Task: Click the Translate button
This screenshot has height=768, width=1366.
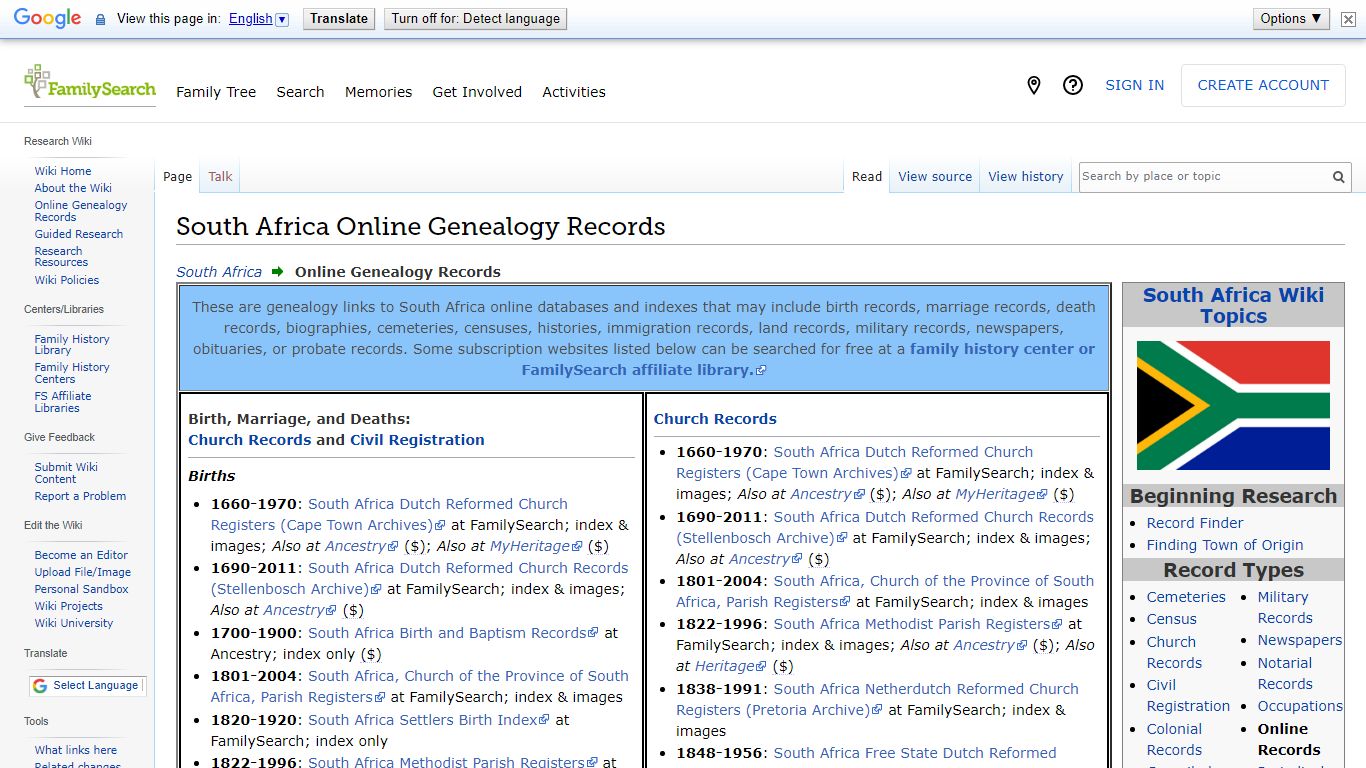Action: tap(339, 19)
